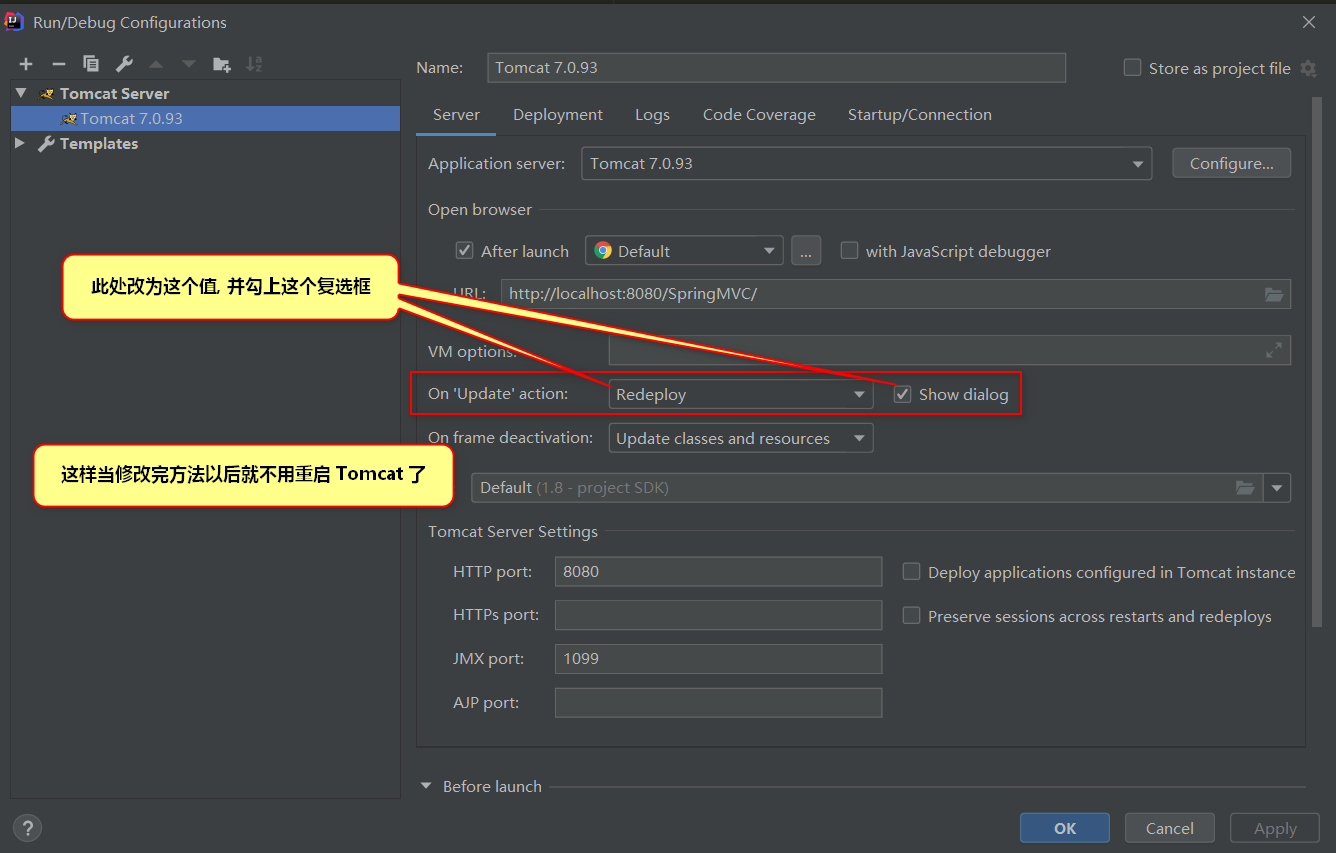Click the HTTP port field
Image resolution: width=1336 pixels, height=853 pixels.
click(x=718, y=572)
